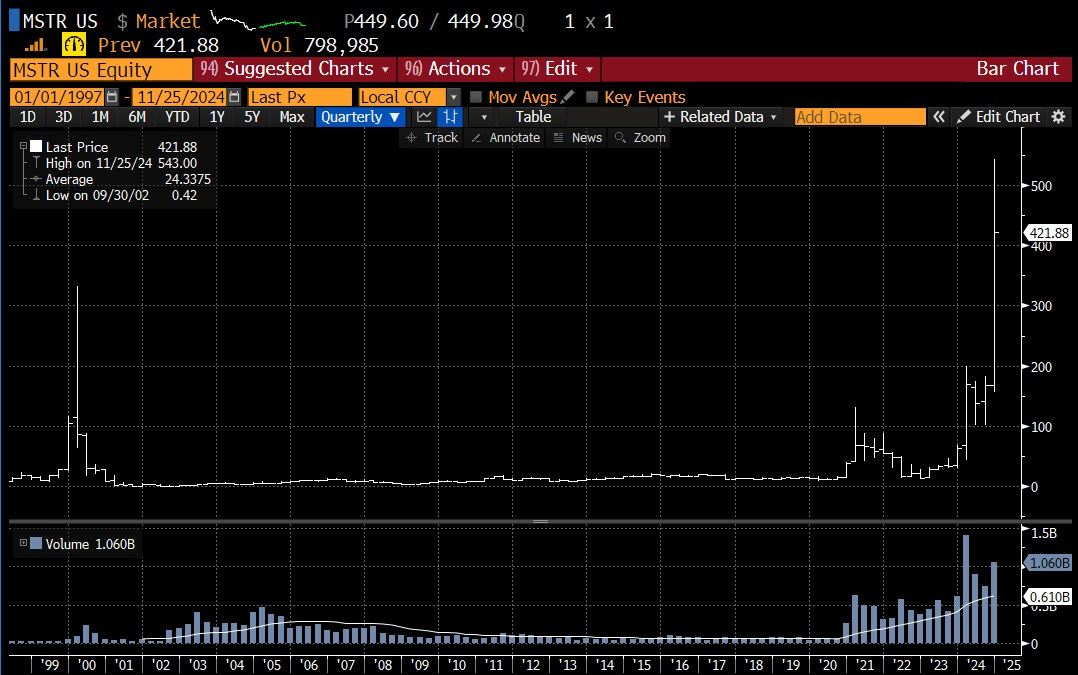
Task: Click the '24 year label on x-axis
Action: click(x=976, y=665)
